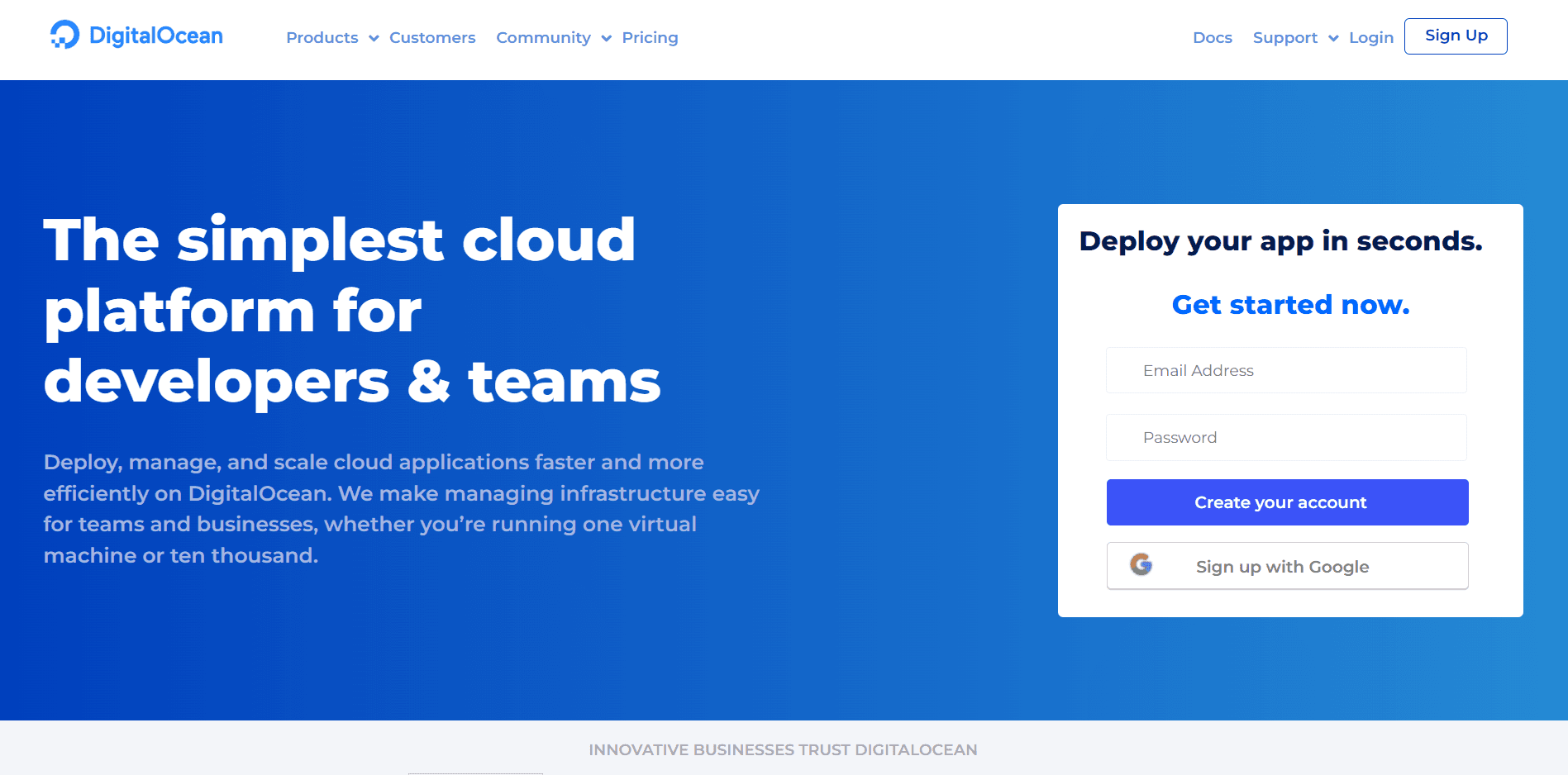
Task: Click the Login link
Action: pos(1370,37)
